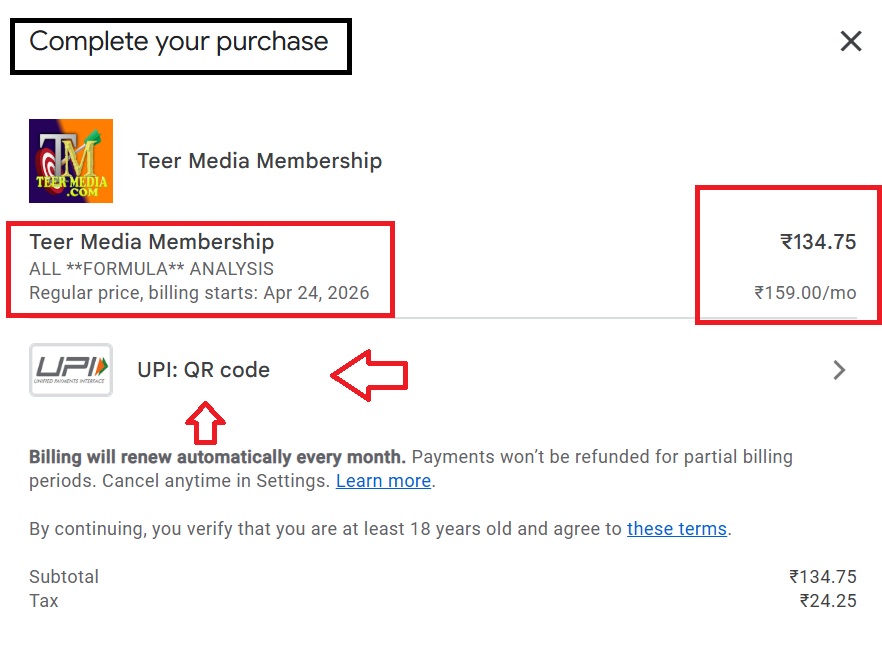The height and width of the screenshot is (670, 882).
Task: Click the billing starts Apr 24, 2026 text
Action: [x=199, y=293]
